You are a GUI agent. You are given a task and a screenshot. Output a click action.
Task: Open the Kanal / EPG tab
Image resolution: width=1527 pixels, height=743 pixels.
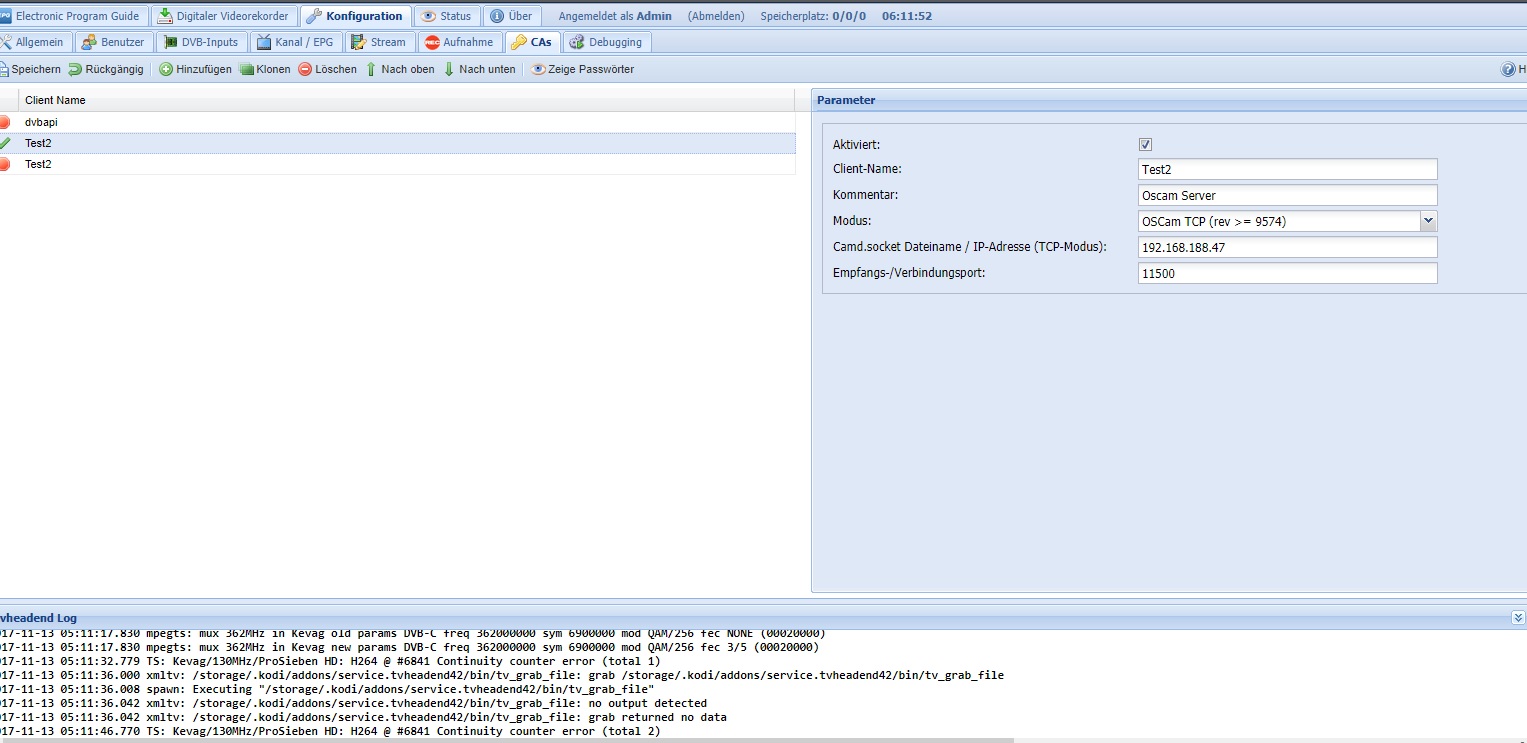[295, 42]
